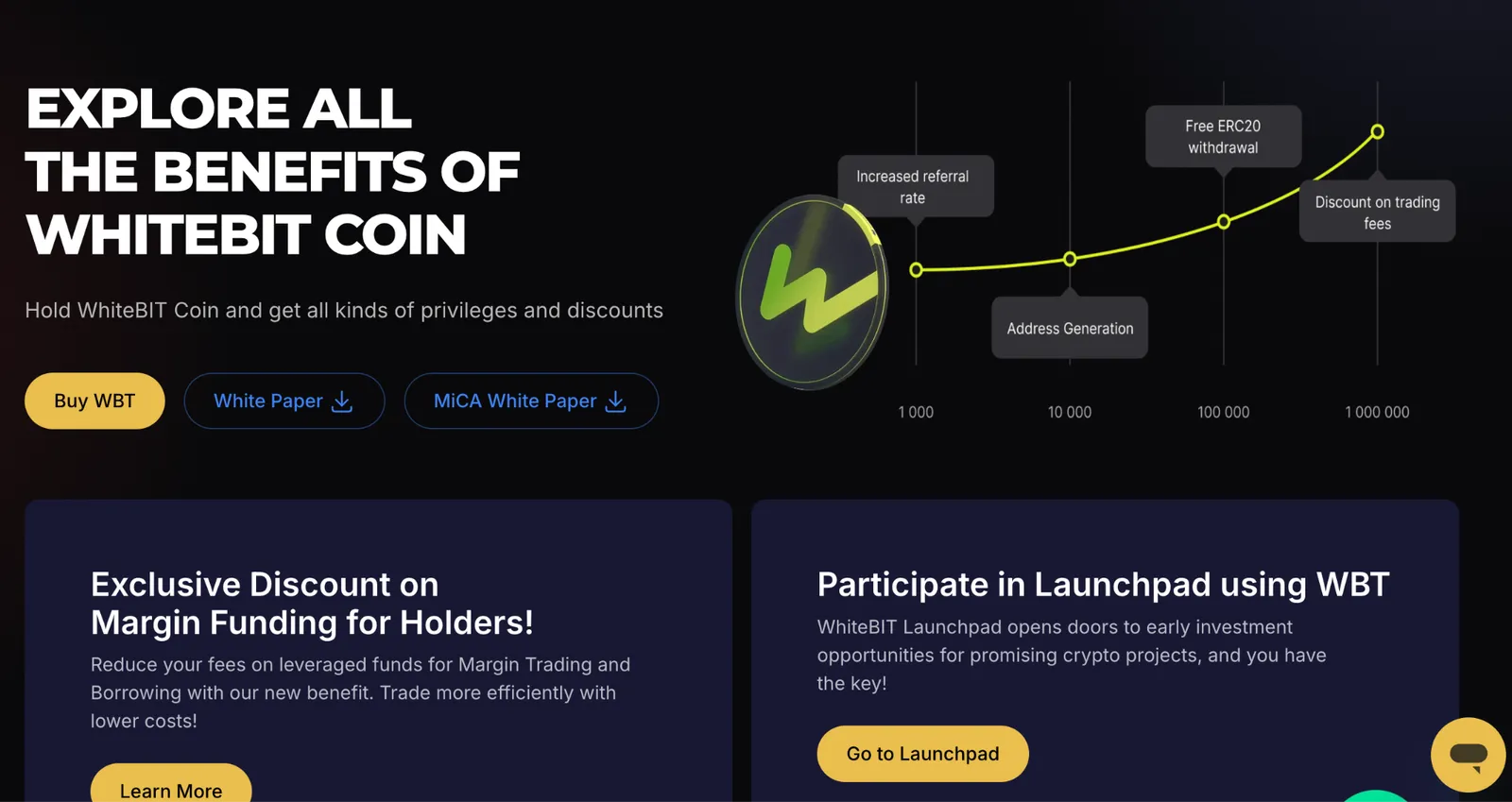Click download icon on White Paper button

click(x=342, y=401)
